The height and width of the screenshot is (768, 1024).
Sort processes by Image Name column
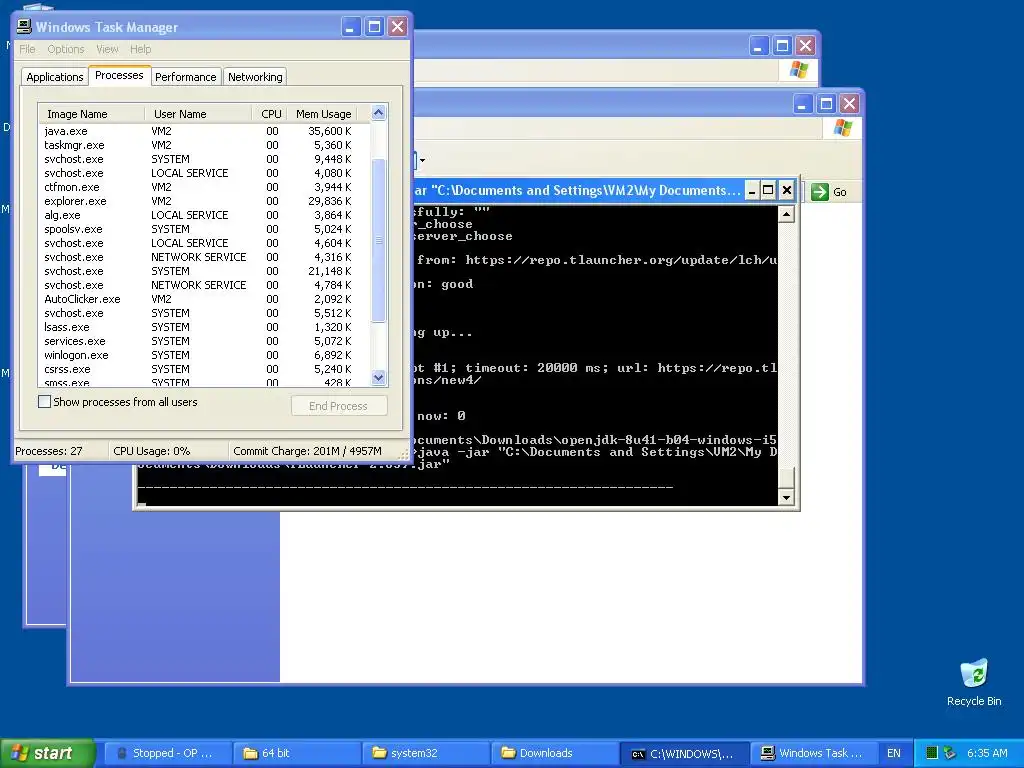click(x=91, y=114)
